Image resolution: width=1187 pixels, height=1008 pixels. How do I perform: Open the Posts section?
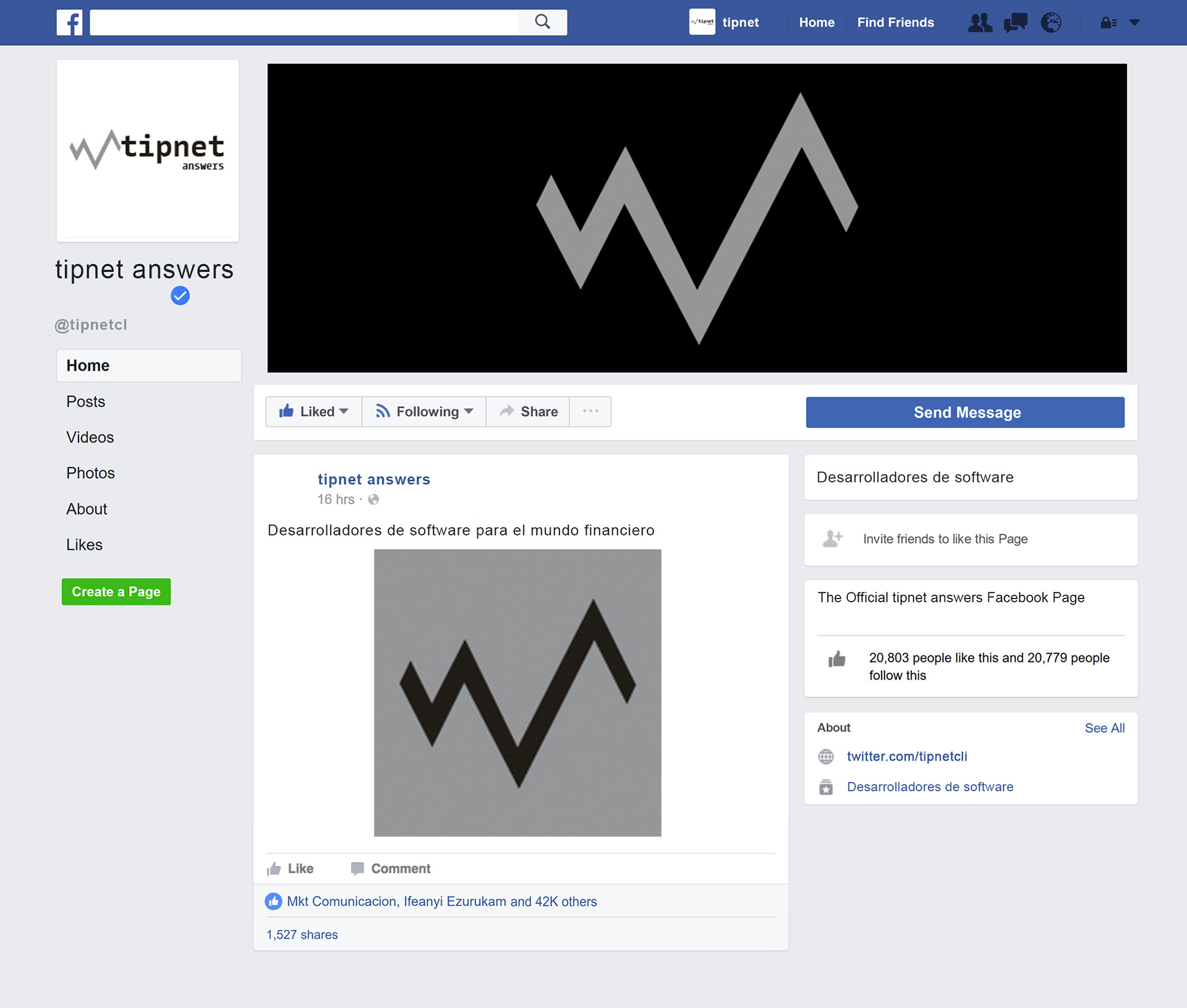coord(86,402)
